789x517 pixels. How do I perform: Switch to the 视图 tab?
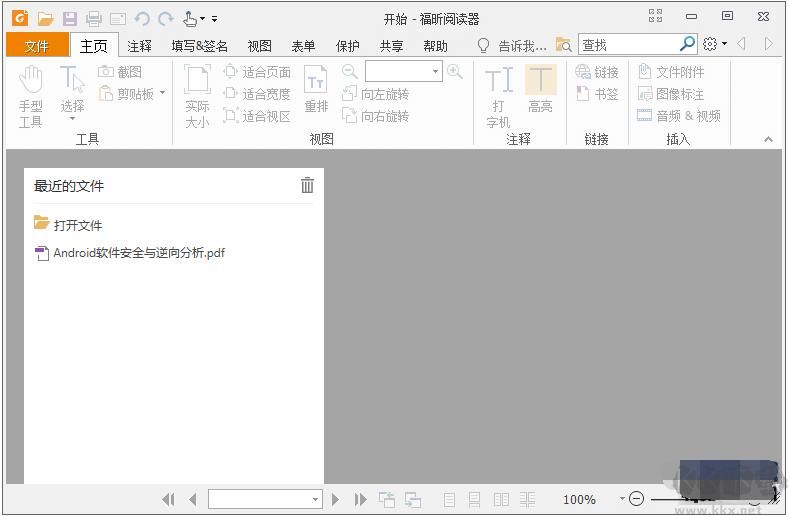click(260, 46)
